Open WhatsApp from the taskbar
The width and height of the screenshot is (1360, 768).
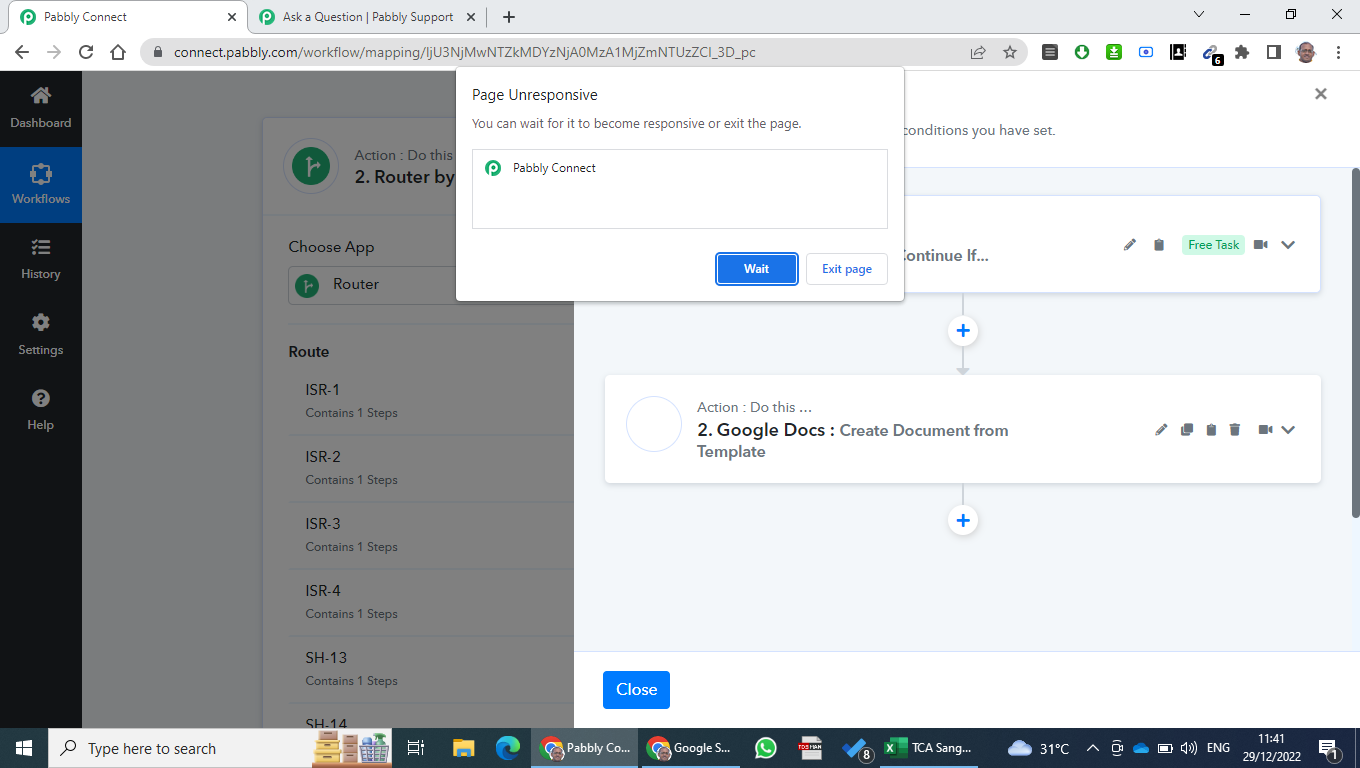(766, 748)
